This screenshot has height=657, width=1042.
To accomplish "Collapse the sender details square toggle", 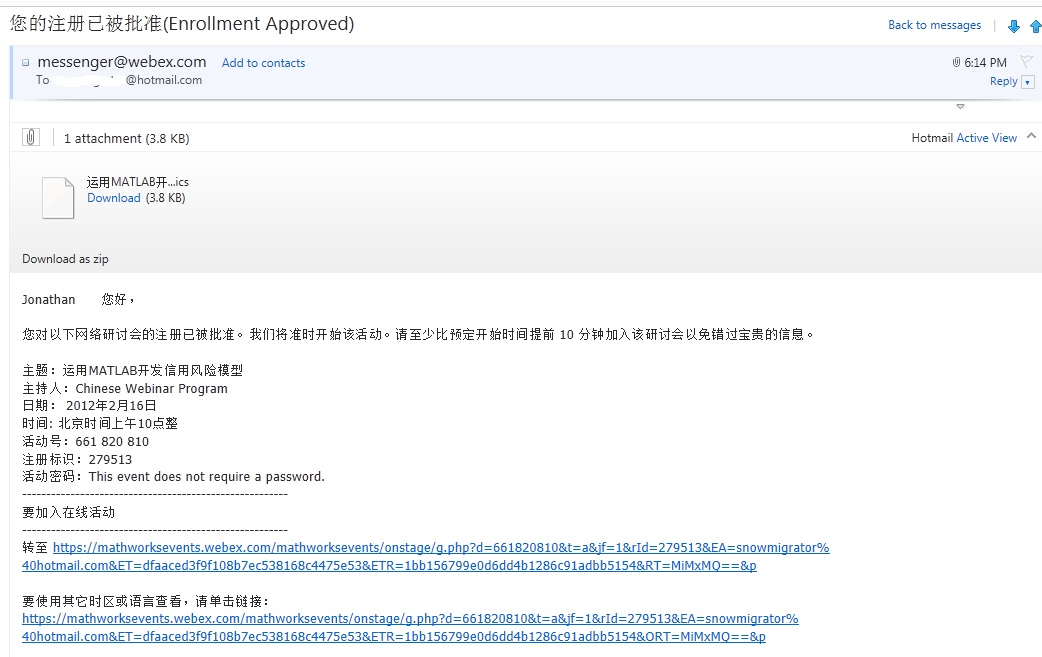I will [x=25, y=62].
